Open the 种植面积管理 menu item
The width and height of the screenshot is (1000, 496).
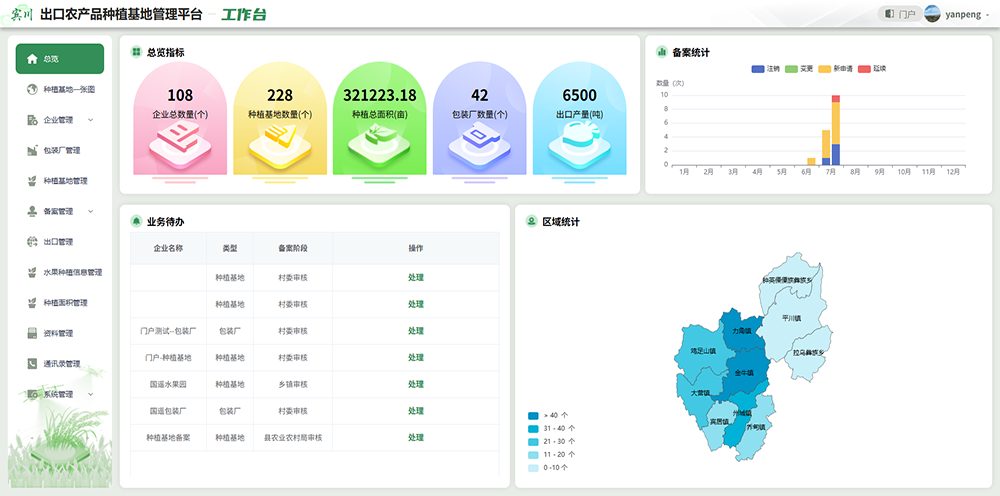pos(65,303)
